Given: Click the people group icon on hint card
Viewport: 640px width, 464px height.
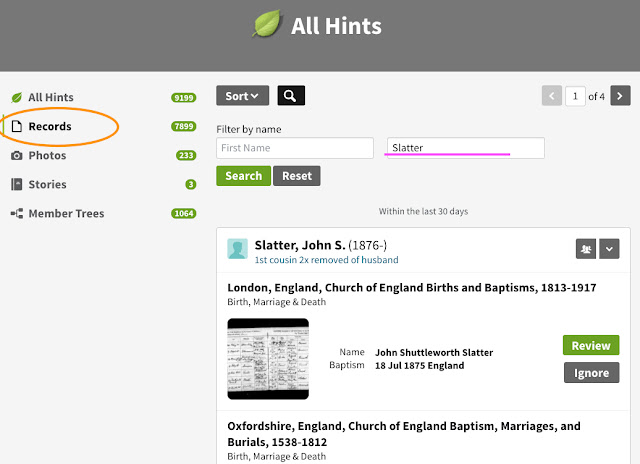Looking at the screenshot, I should point(585,249).
